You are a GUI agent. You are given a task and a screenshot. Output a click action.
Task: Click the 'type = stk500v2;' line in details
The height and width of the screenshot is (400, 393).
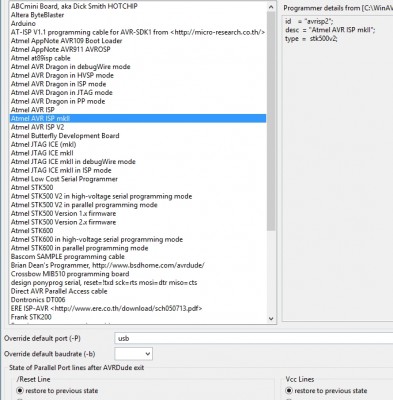[311, 39]
